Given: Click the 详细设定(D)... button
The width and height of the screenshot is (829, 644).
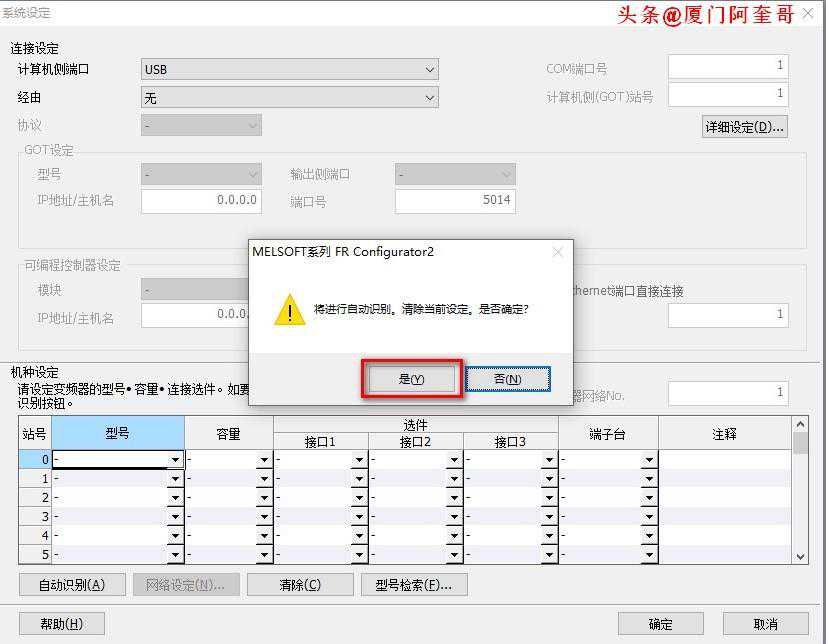Looking at the screenshot, I should tap(744, 127).
